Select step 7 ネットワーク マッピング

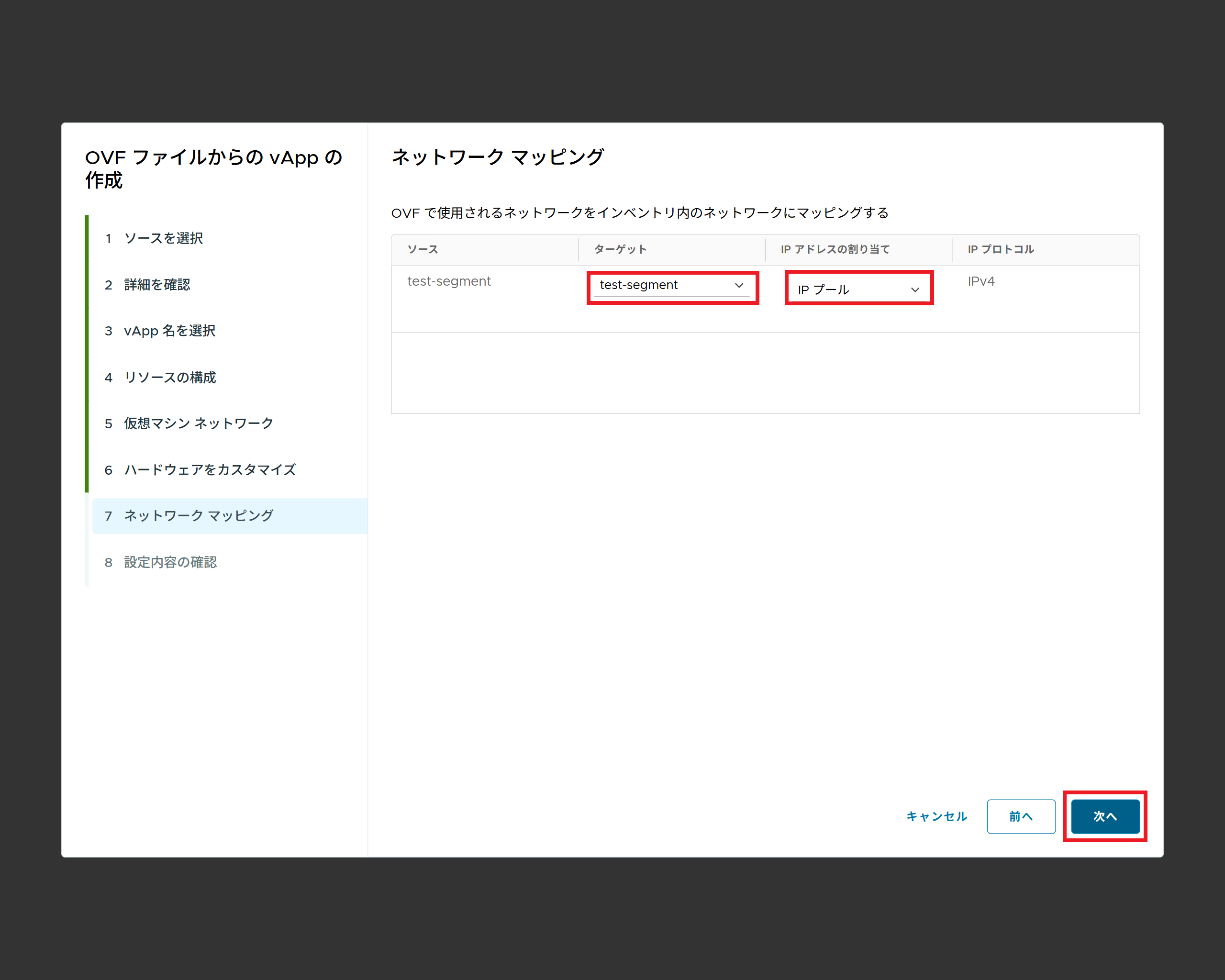click(198, 516)
